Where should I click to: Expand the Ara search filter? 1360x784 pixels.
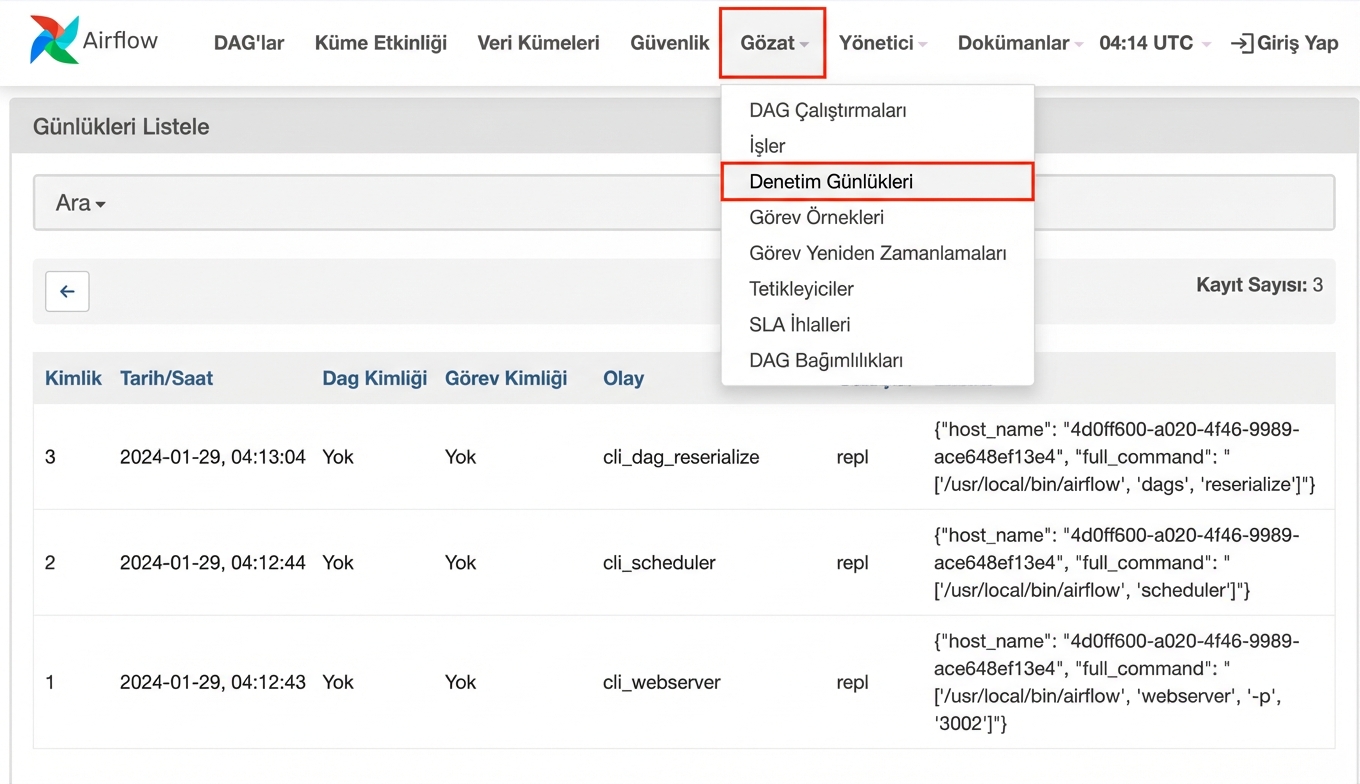point(81,203)
